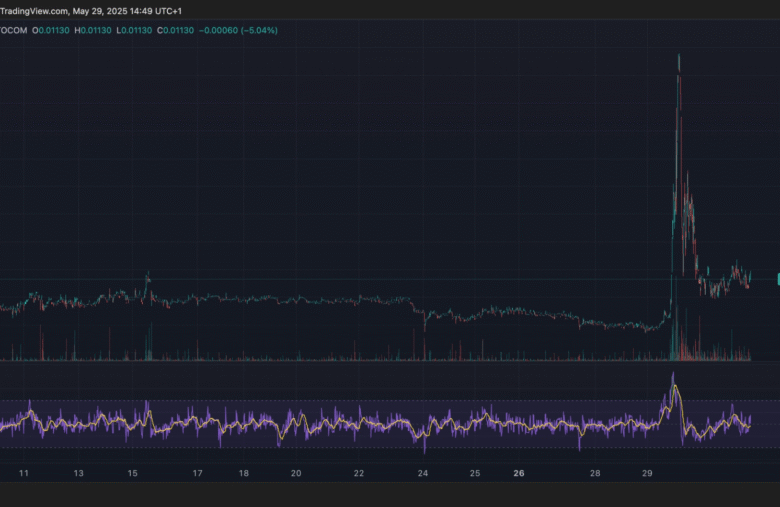Select the low value L0.01130
Viewport: 780px width, 507px height.
(134, 30)
